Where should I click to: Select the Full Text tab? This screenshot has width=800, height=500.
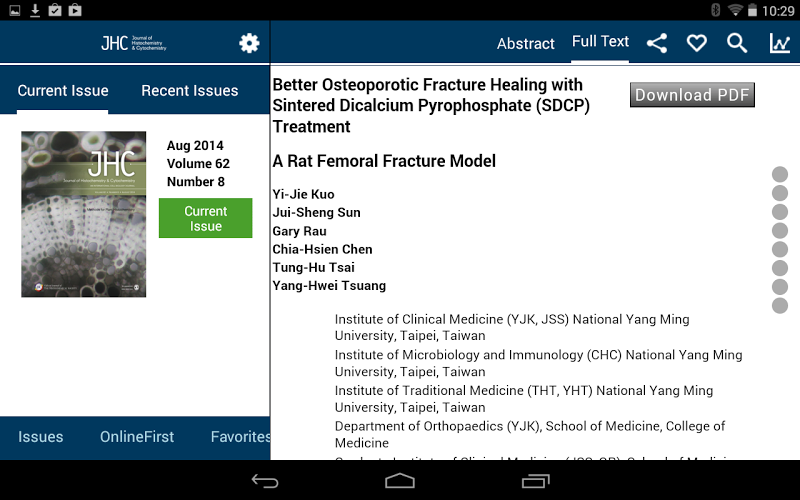click(x=600, y=42)
